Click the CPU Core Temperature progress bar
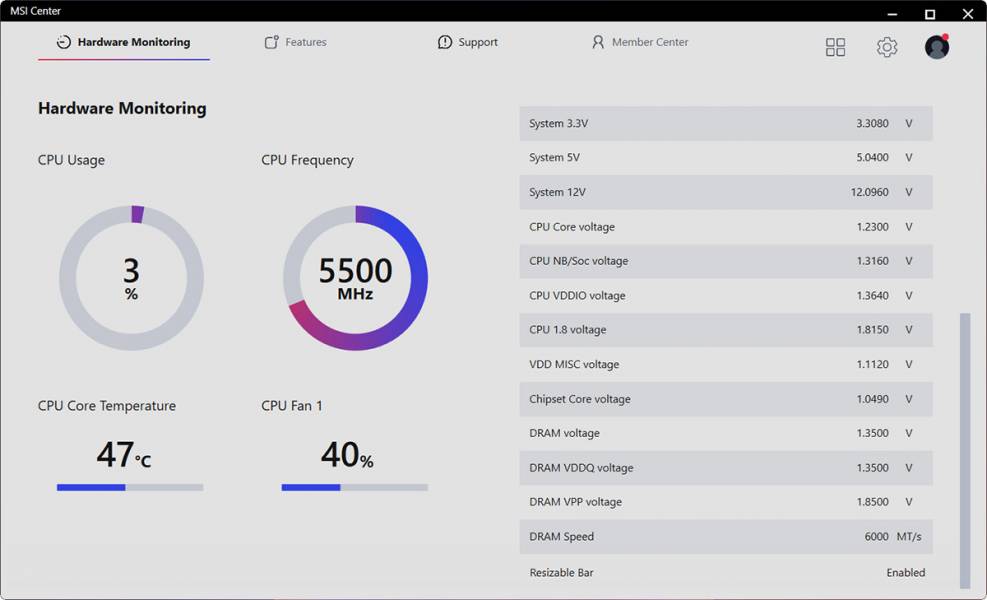Viewport: 987px width, 600px height. 130,487
